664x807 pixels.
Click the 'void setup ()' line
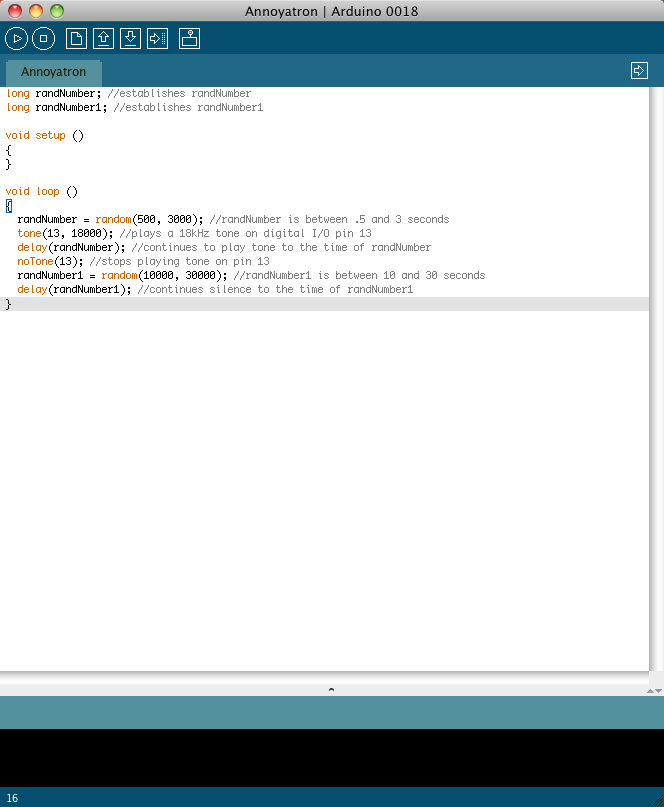[x=45, y=135]
